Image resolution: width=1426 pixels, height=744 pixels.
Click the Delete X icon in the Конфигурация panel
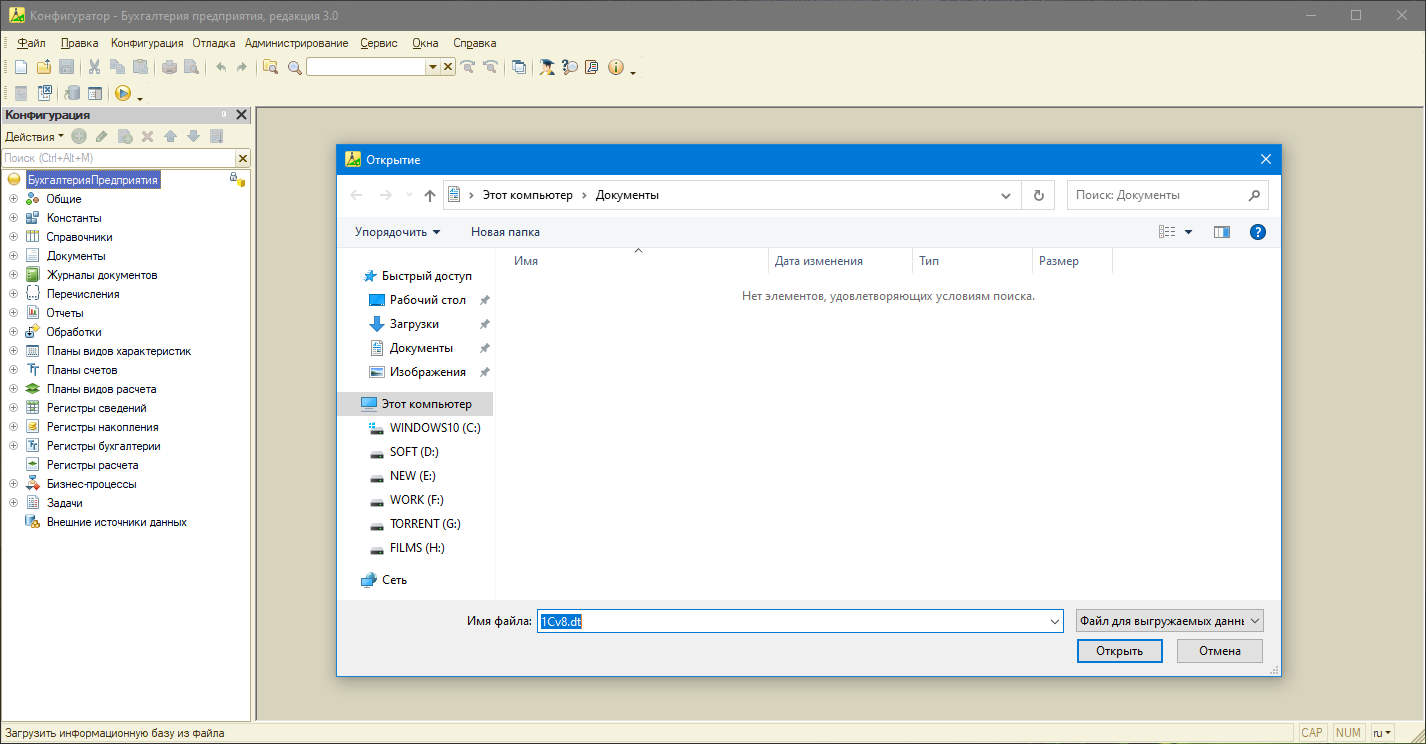click(x=147, y=136)
